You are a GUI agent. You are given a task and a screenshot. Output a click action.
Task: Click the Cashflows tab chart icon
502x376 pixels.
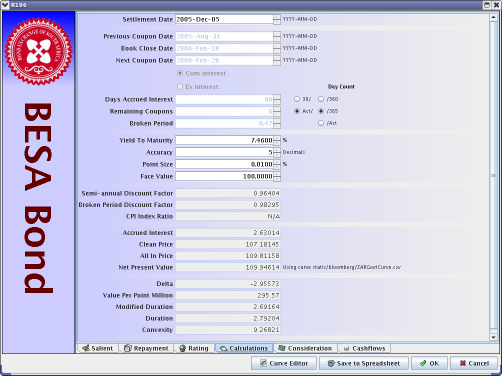coord(346,349)
